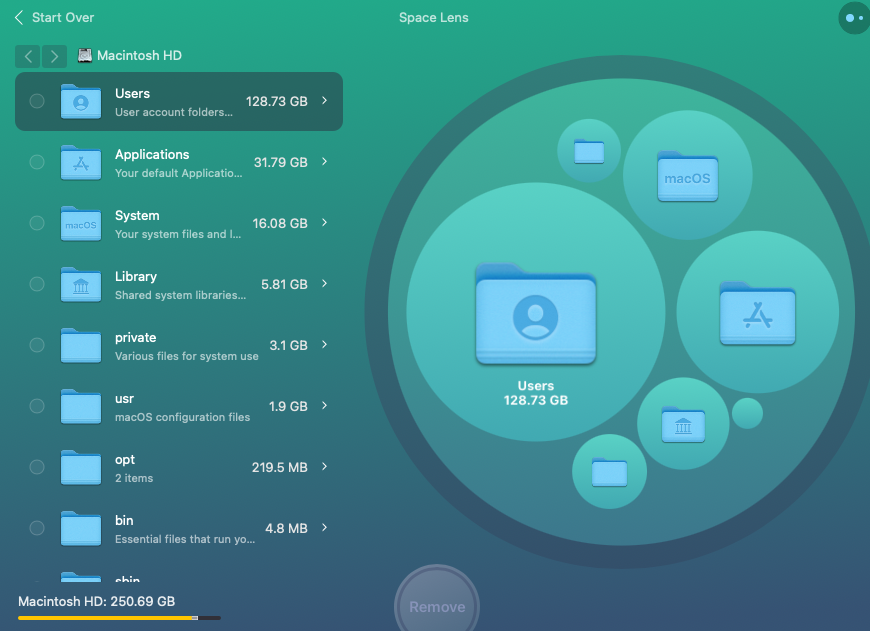Tick the Library selection circle

pyautogui.click(x=37, y=284)
